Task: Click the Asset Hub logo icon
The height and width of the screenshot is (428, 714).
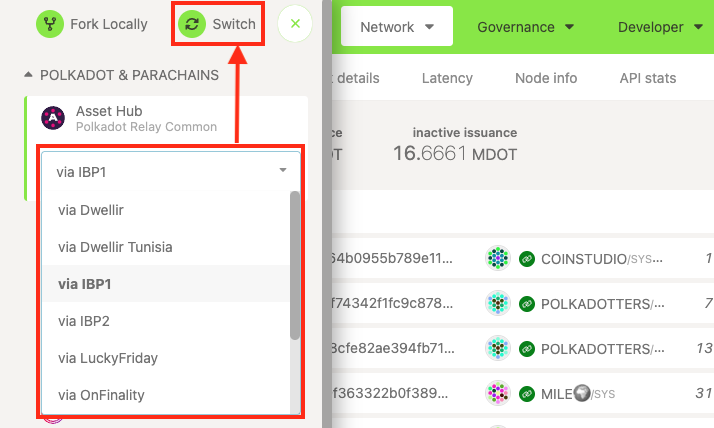Action: coord(53,118)
